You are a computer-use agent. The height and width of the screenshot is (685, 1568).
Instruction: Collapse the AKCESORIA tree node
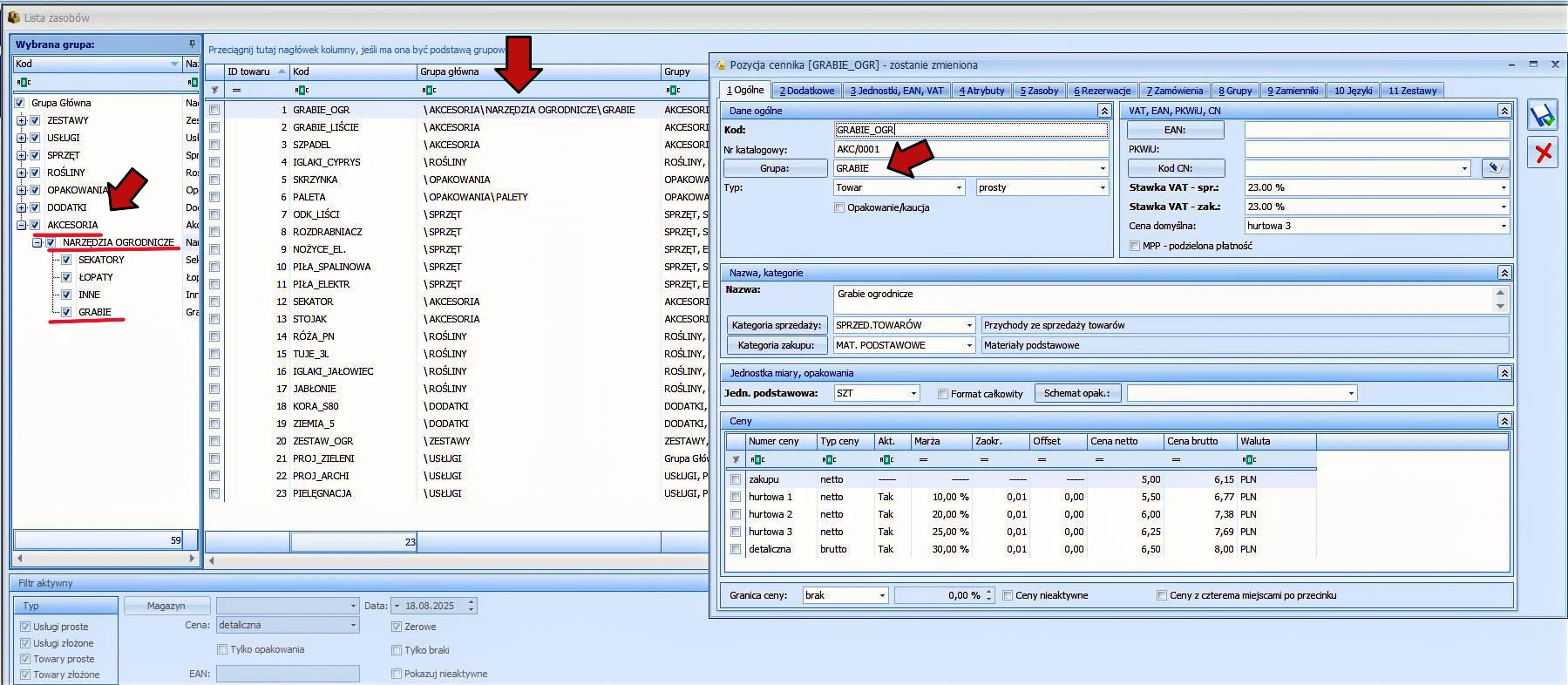click(21, 225)
